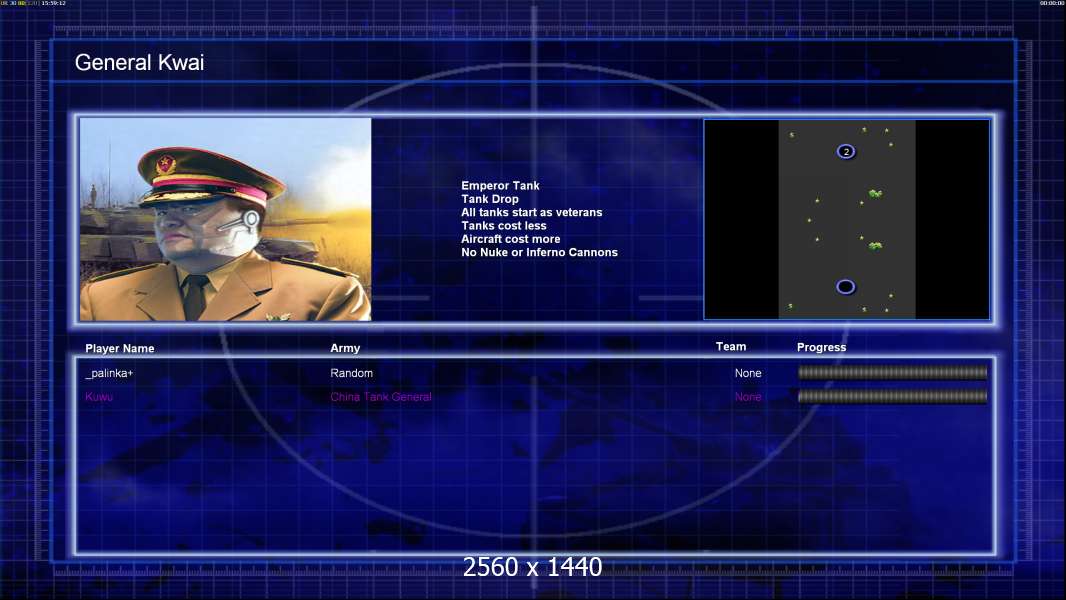Click the General Kwai title text

pyautogui.click(x=139, y=63)
